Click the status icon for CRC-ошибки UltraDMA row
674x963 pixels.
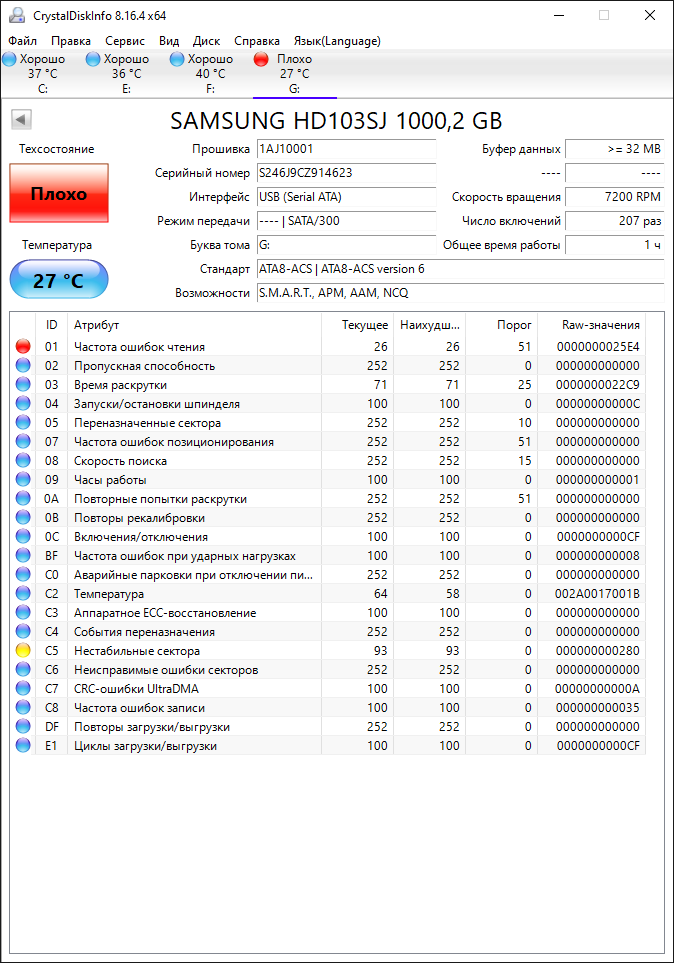23,688
